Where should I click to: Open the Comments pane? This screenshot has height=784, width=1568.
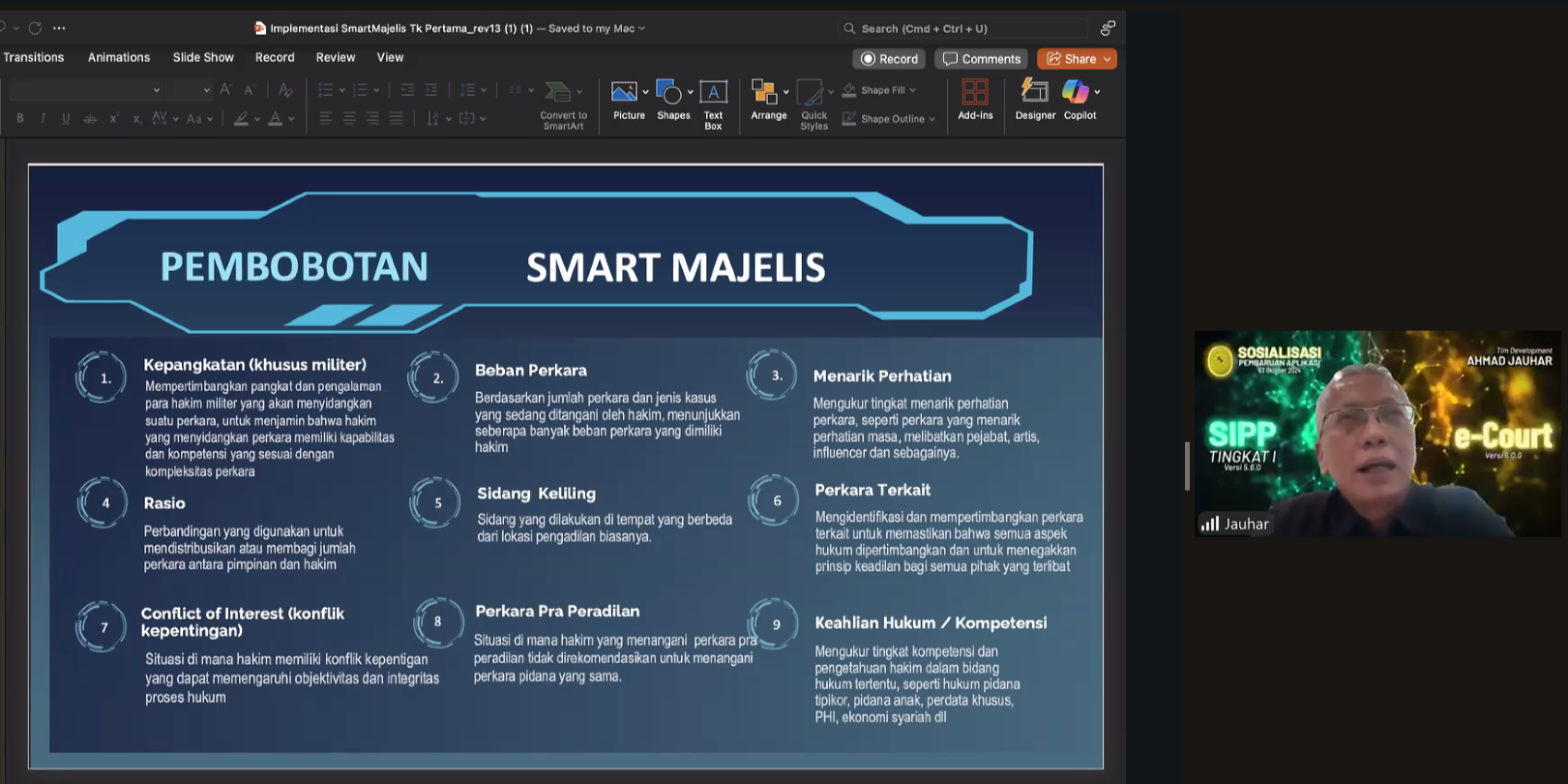(981, 59)
